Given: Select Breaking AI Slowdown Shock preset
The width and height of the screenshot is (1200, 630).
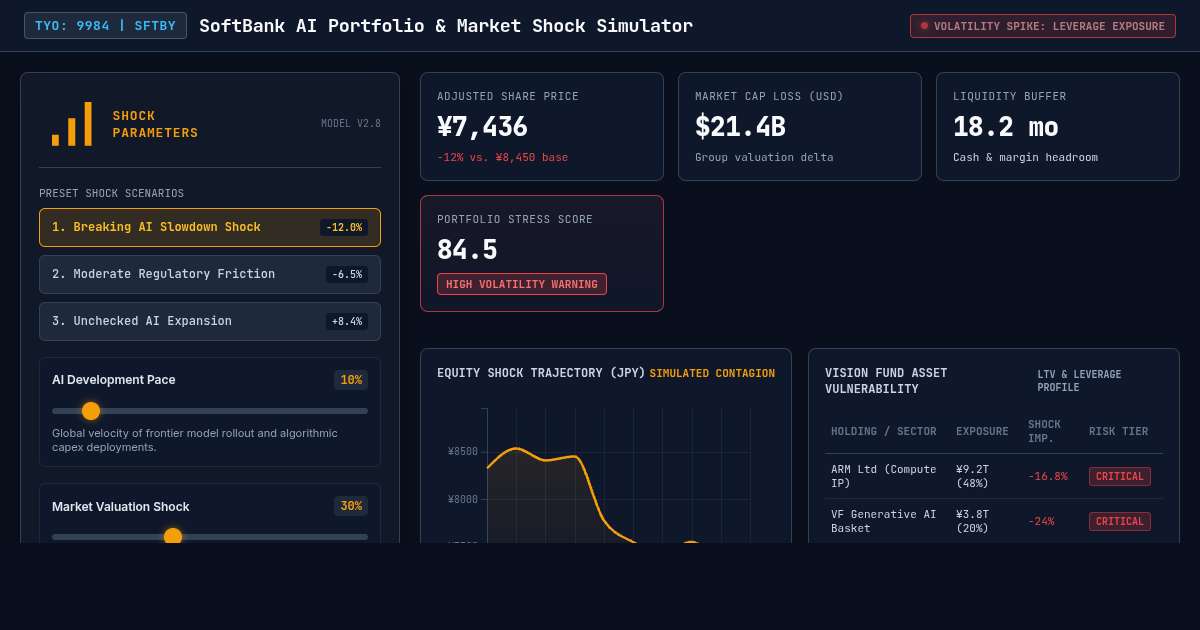Looking at the screenshot, I should tap(210, 227).
